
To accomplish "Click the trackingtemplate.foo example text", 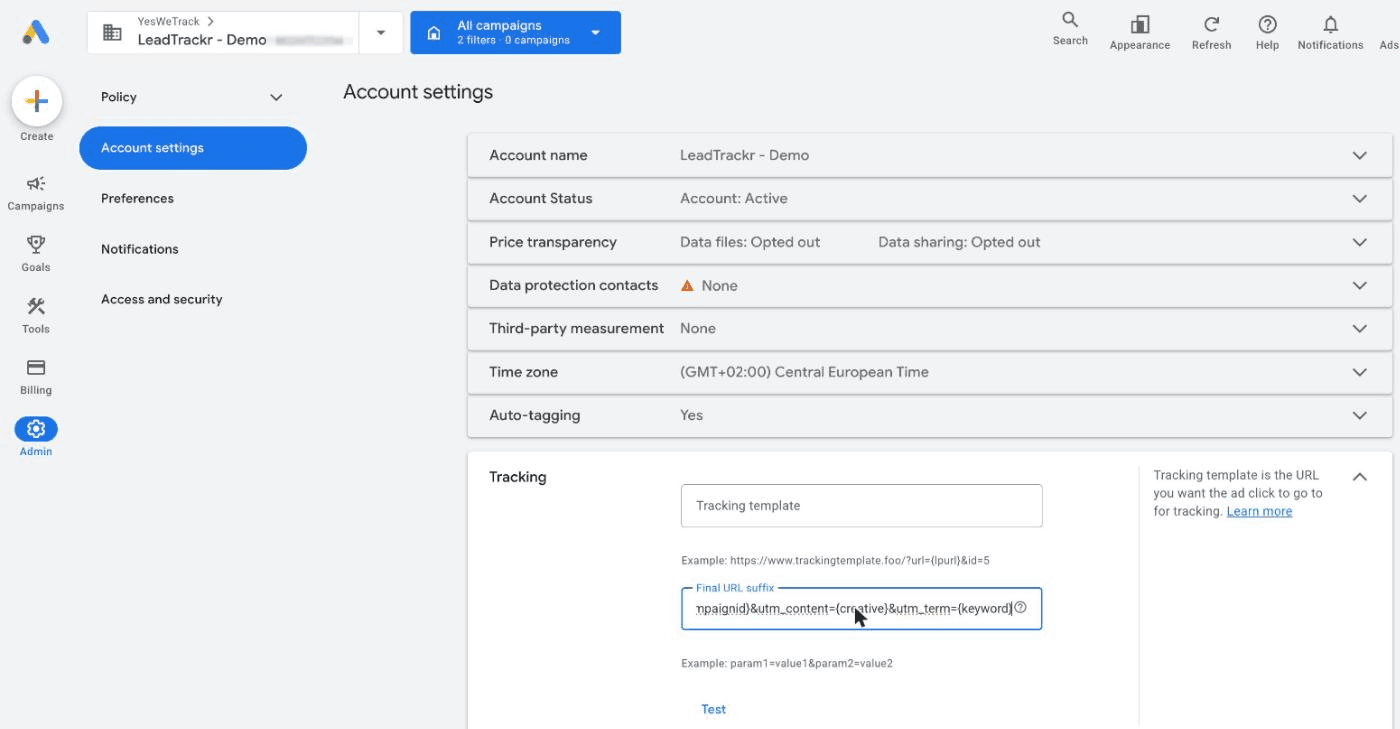I will (835, 561).
